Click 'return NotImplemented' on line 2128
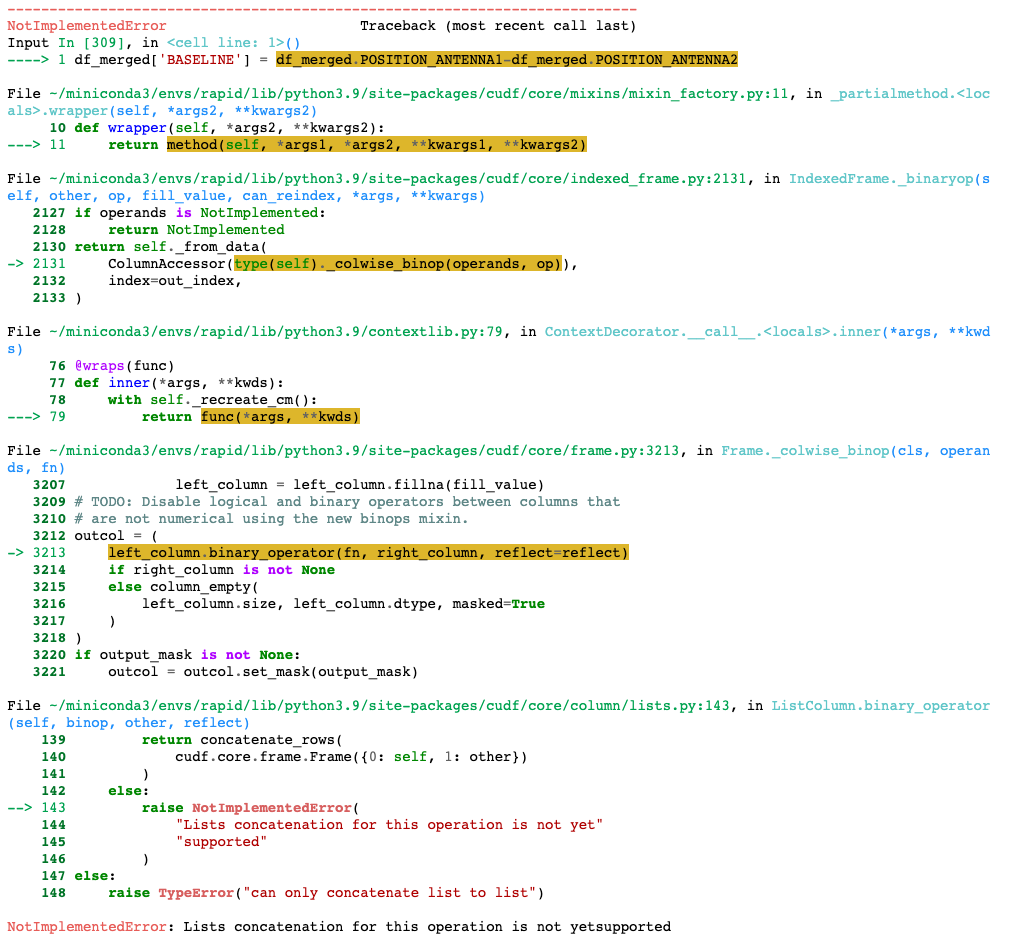The width and height of the screenshot is (1015, 948). click(x=196, y=230)
